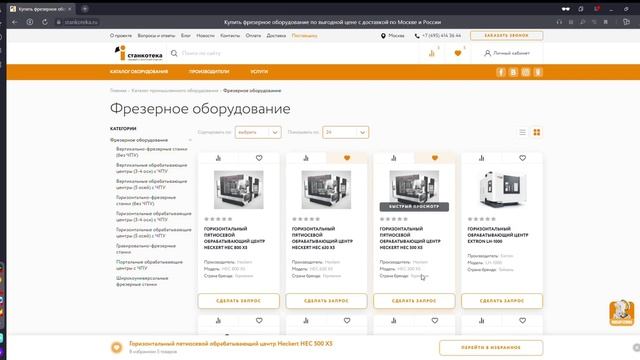This screenshot has height=360, width=640.
Task: Select Широкоуниверсальные фрезерные станки category
Action: (x=142, y=281)
